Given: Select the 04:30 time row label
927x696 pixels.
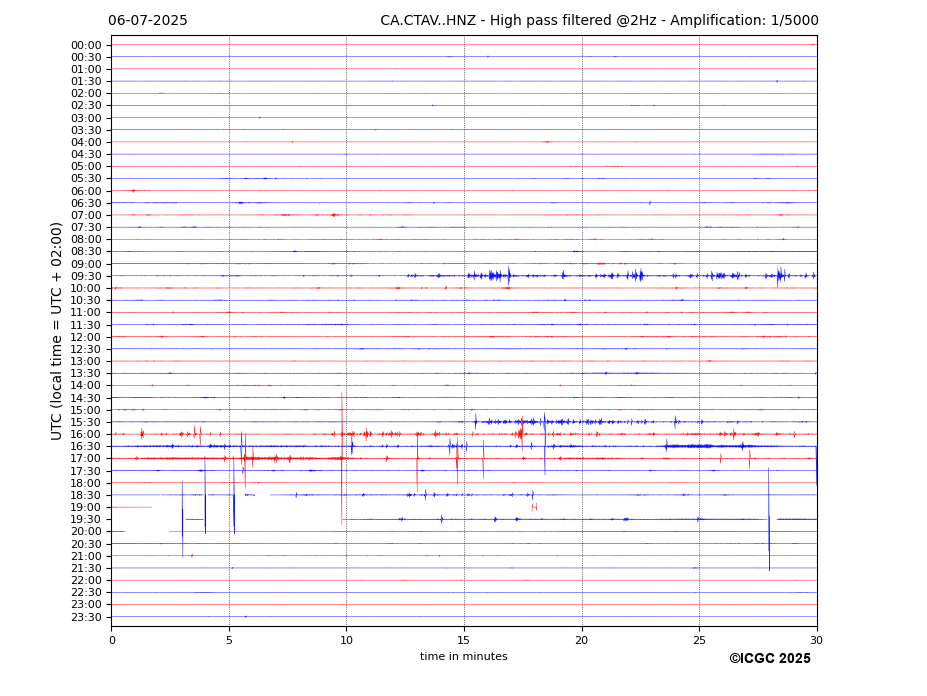Looking at the screenshot, I should (86, 154).
